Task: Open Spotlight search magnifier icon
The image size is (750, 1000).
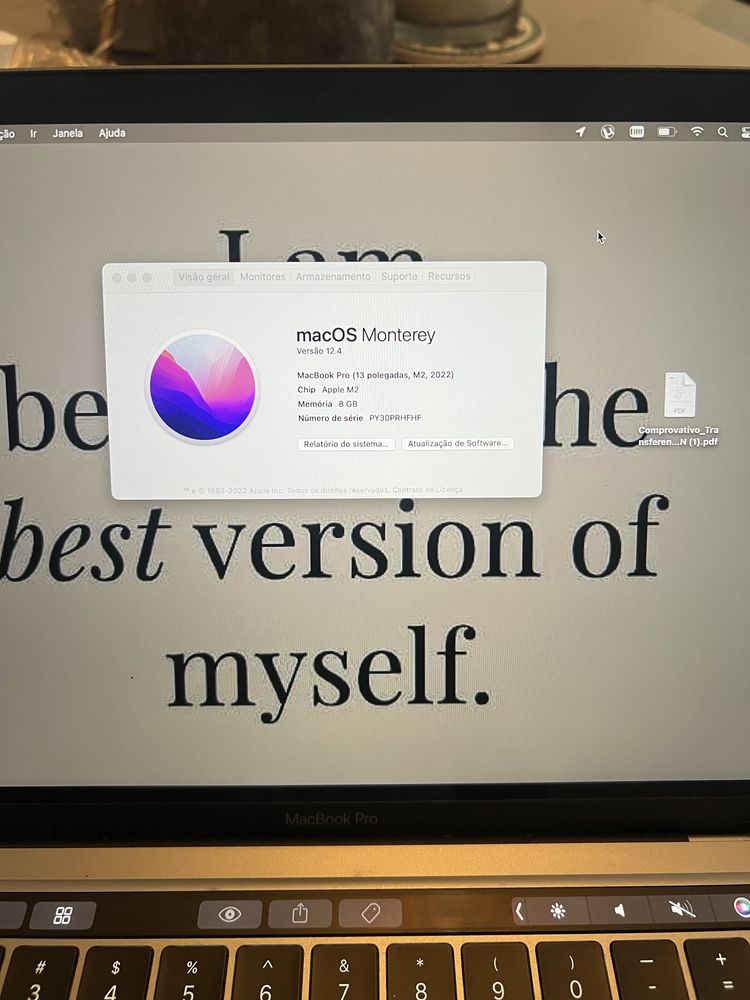Action: point(723,132)
